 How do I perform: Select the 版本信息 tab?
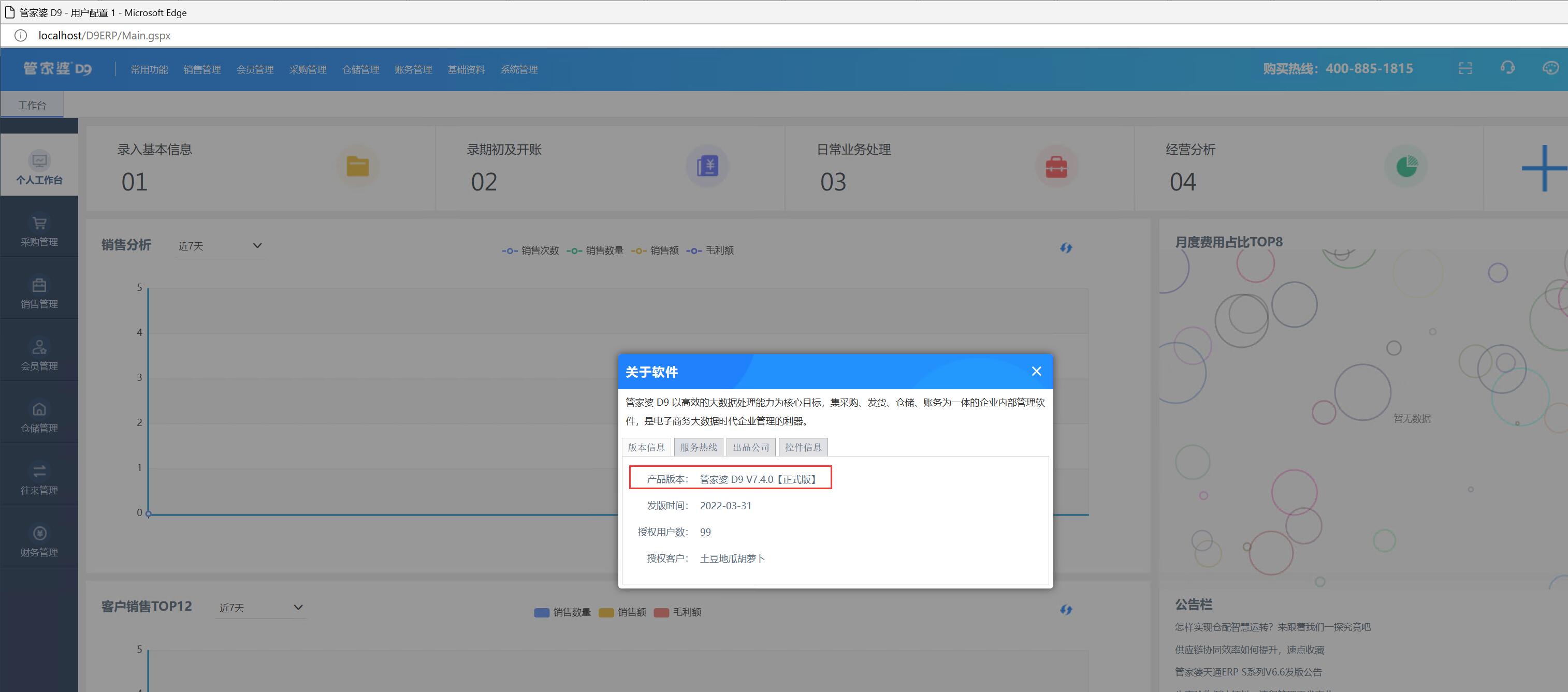pyautogui.click(x=646, y=447)
